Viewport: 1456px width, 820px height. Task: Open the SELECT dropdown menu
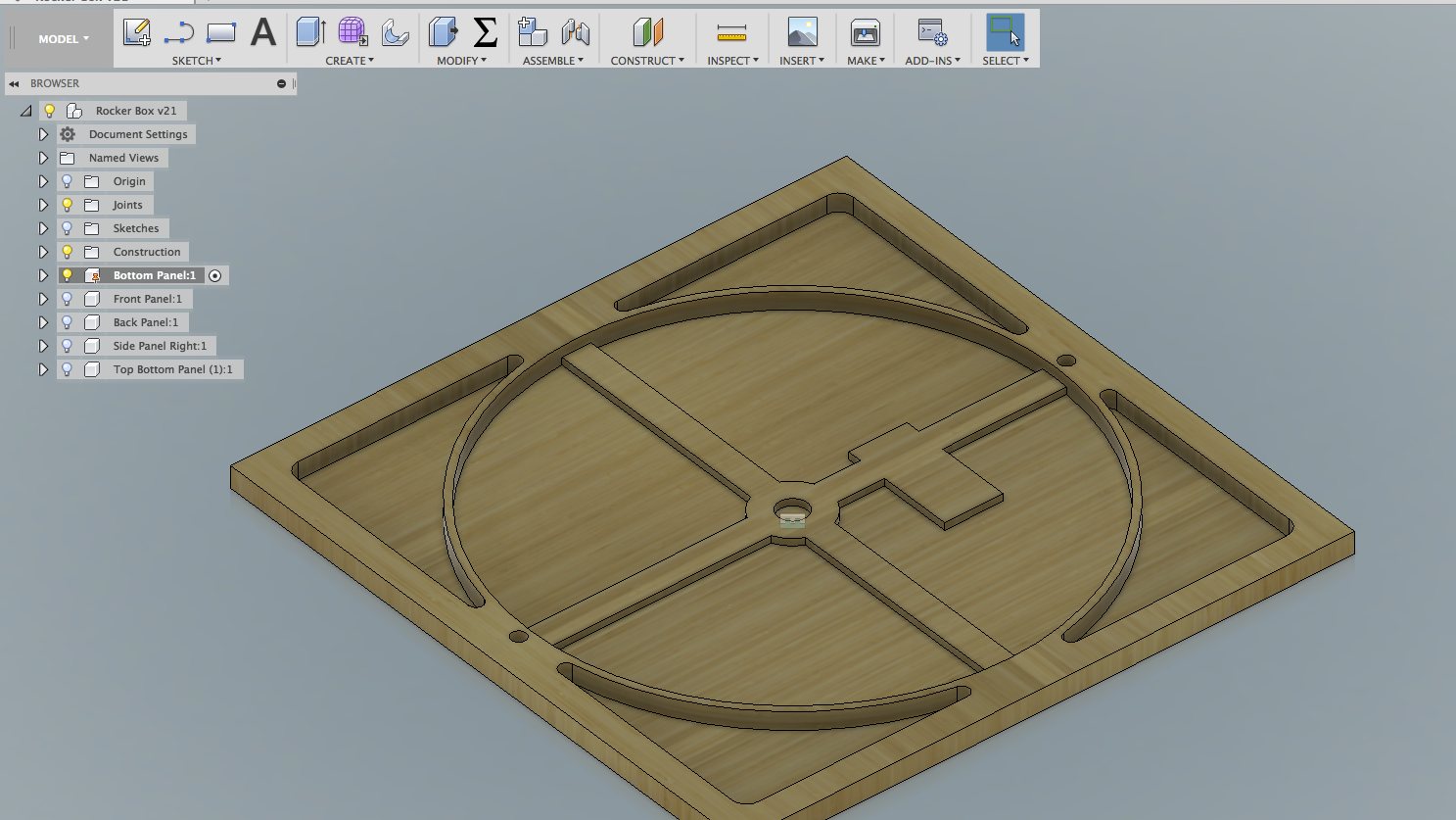point(1005,61)
